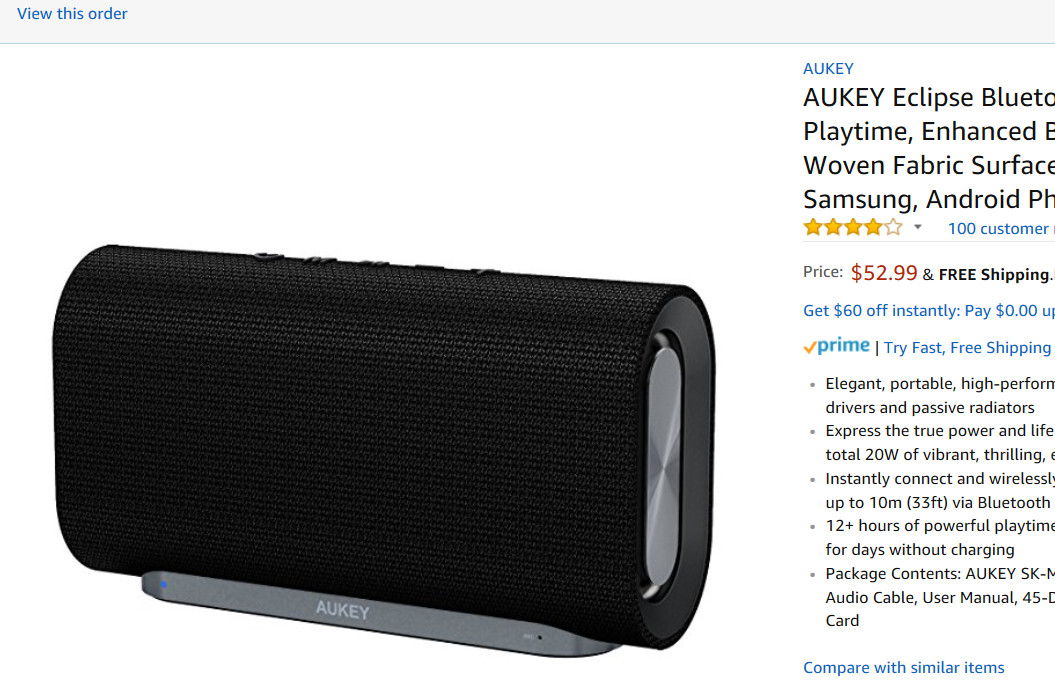Open Compare with similar items

[x=903, y=667]
